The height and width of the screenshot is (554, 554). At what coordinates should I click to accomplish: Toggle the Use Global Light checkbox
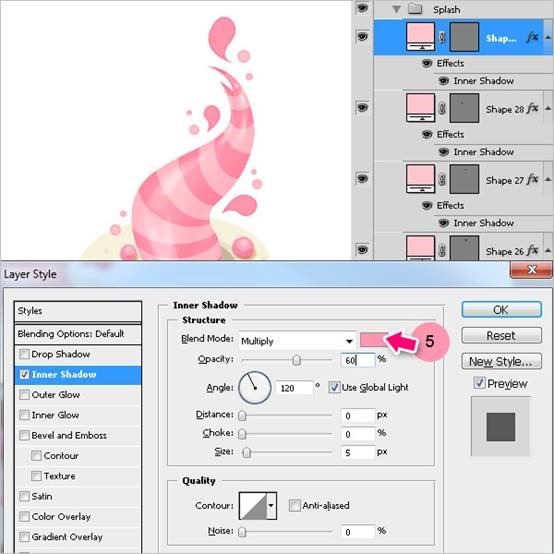coord(334,387)
